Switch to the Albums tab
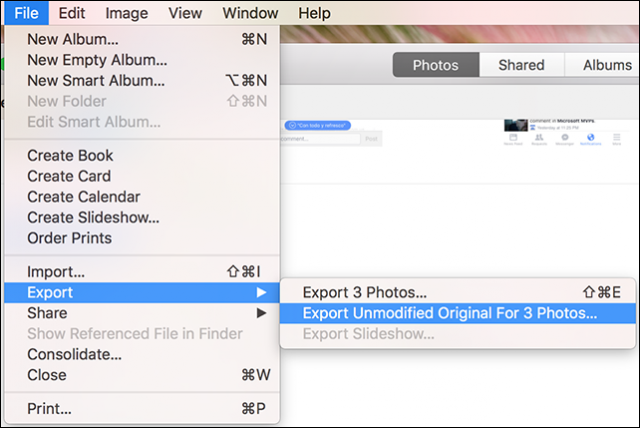This screenshot has height=428, width=640. click(606, 65)
